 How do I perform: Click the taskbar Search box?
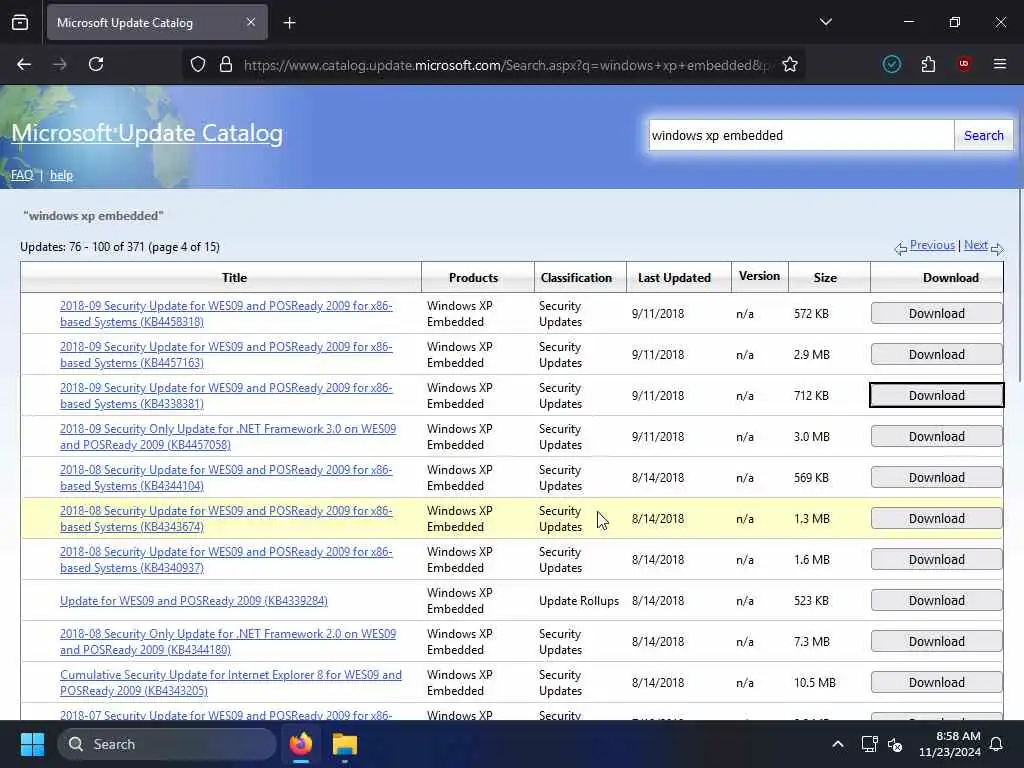click(x=167, y=744)
